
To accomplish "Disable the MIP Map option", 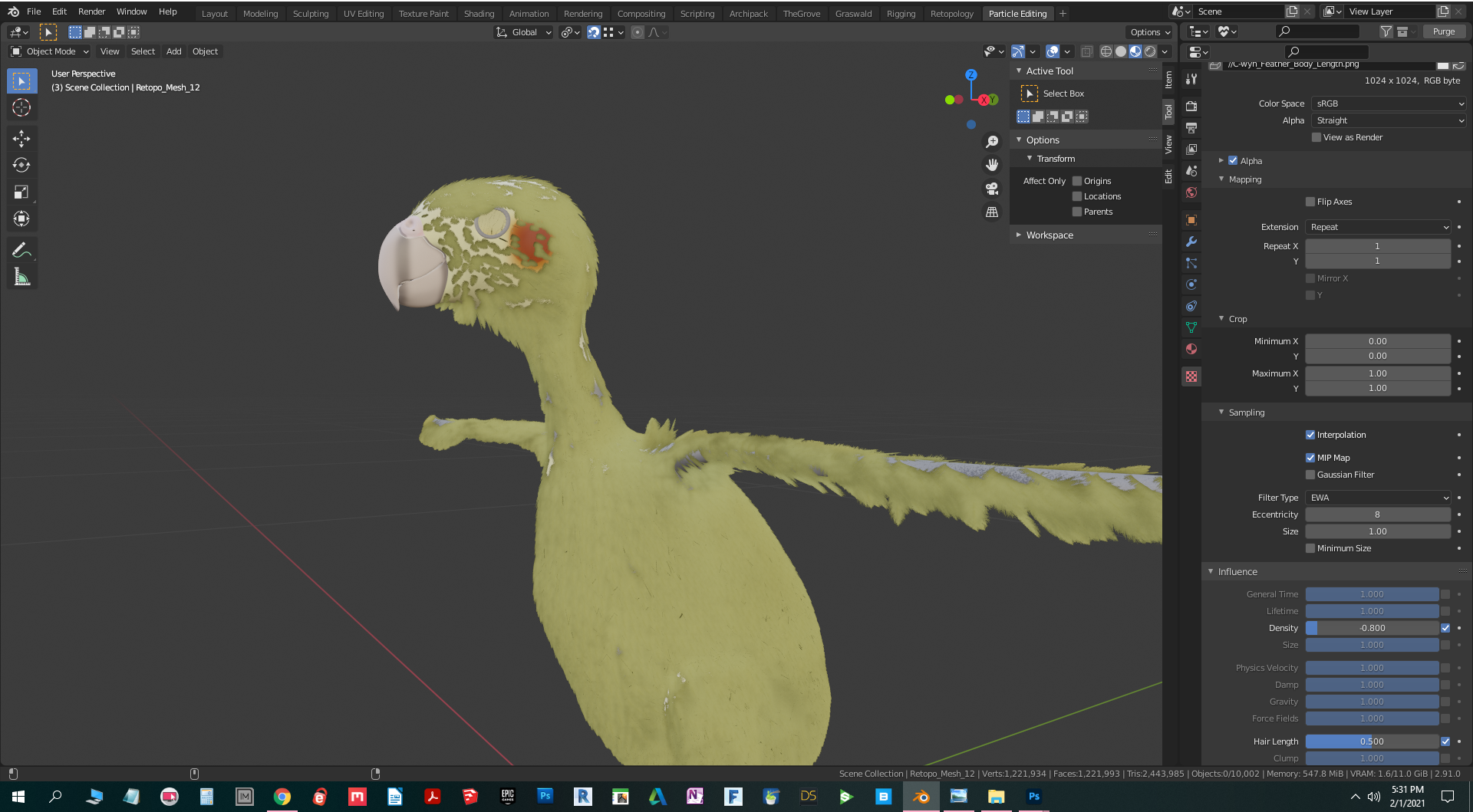I will tap(1311, 457).
